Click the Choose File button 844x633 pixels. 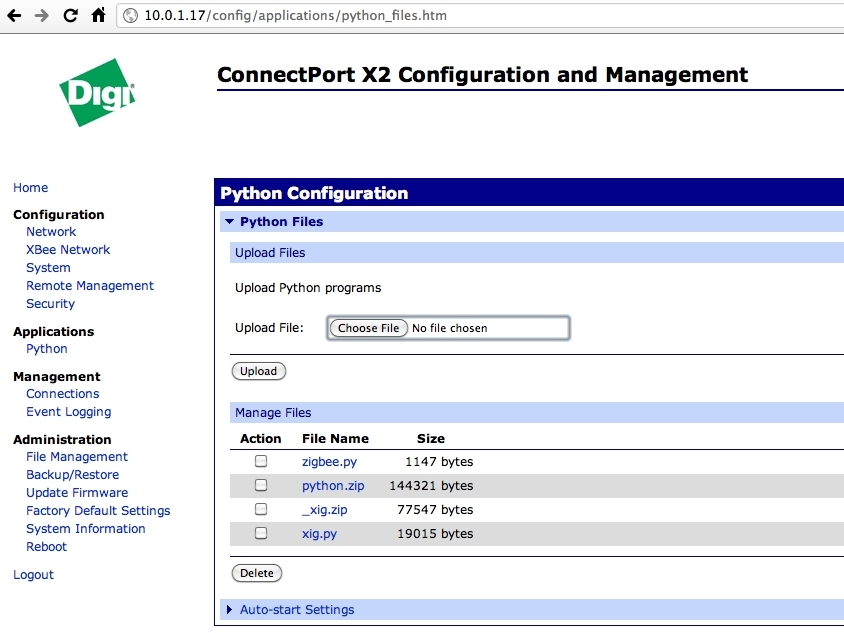pos(369,328)
